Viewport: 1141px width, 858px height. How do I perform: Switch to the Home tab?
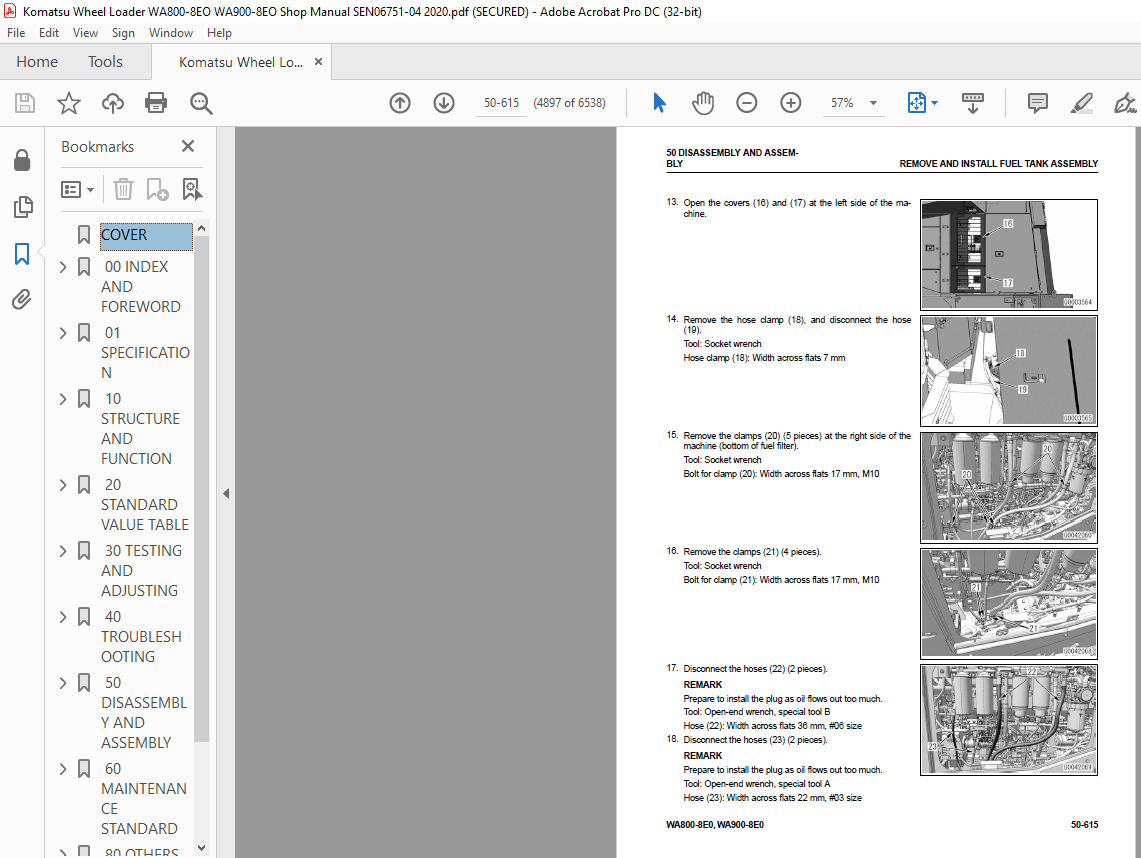(37, 62)
